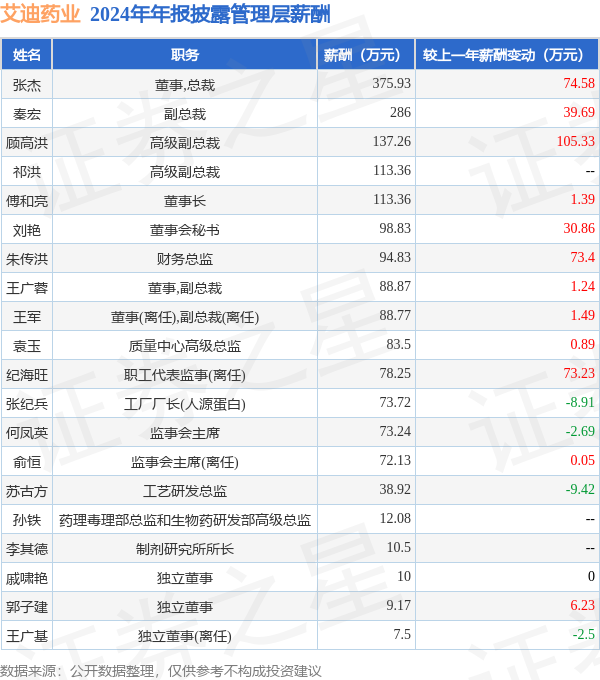Click the salary value 73.24
The width and height of the screenshot is (600, 680).
point(395,431)
